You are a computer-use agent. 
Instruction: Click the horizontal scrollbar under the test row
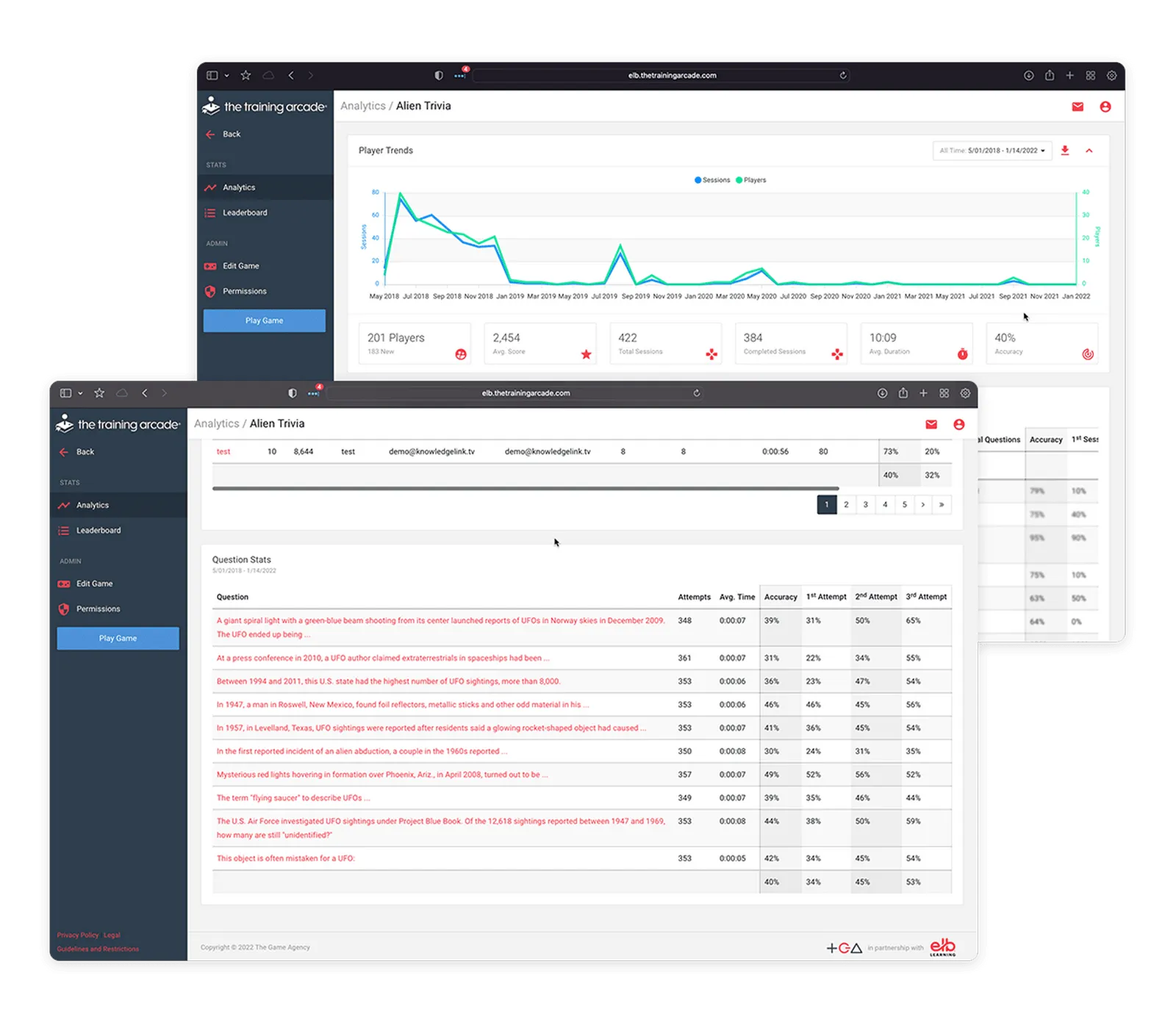coord(526,488)
